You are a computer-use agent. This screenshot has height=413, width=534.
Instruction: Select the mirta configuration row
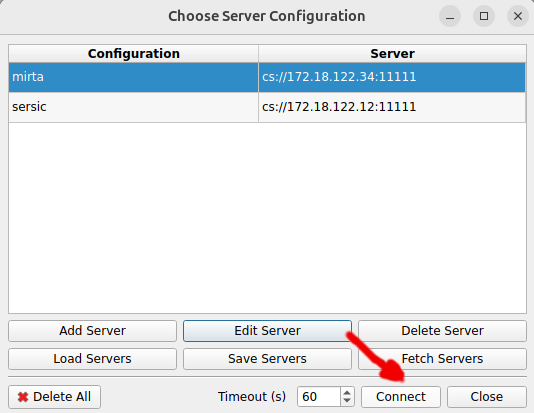pos(267,77)
